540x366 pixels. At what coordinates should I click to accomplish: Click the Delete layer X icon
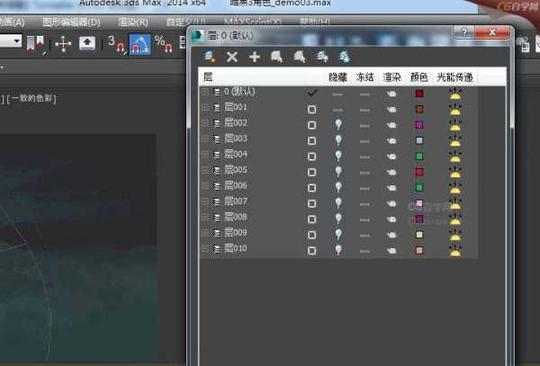tap(232, 57)
